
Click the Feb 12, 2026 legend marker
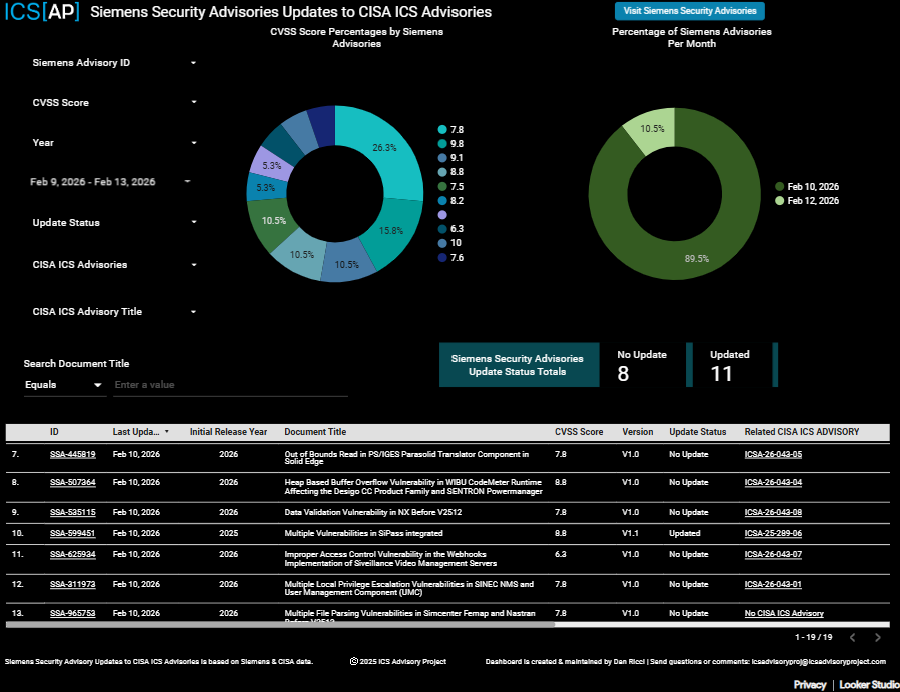pos(780,201)
